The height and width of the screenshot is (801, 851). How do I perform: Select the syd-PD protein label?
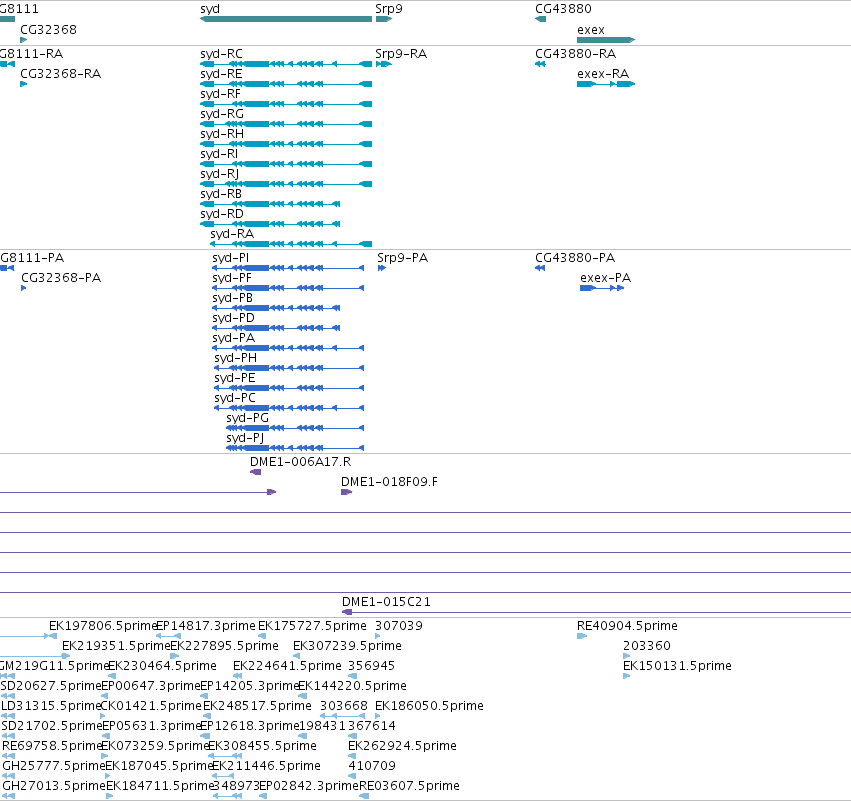(233, 318)
